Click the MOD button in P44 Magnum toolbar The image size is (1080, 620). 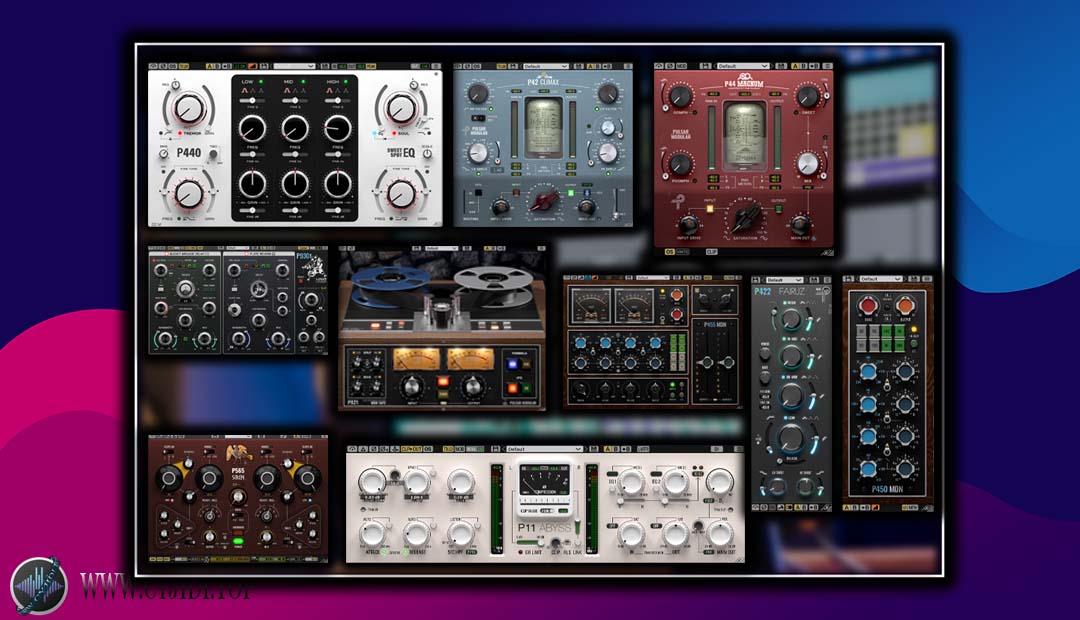[681, 66]
